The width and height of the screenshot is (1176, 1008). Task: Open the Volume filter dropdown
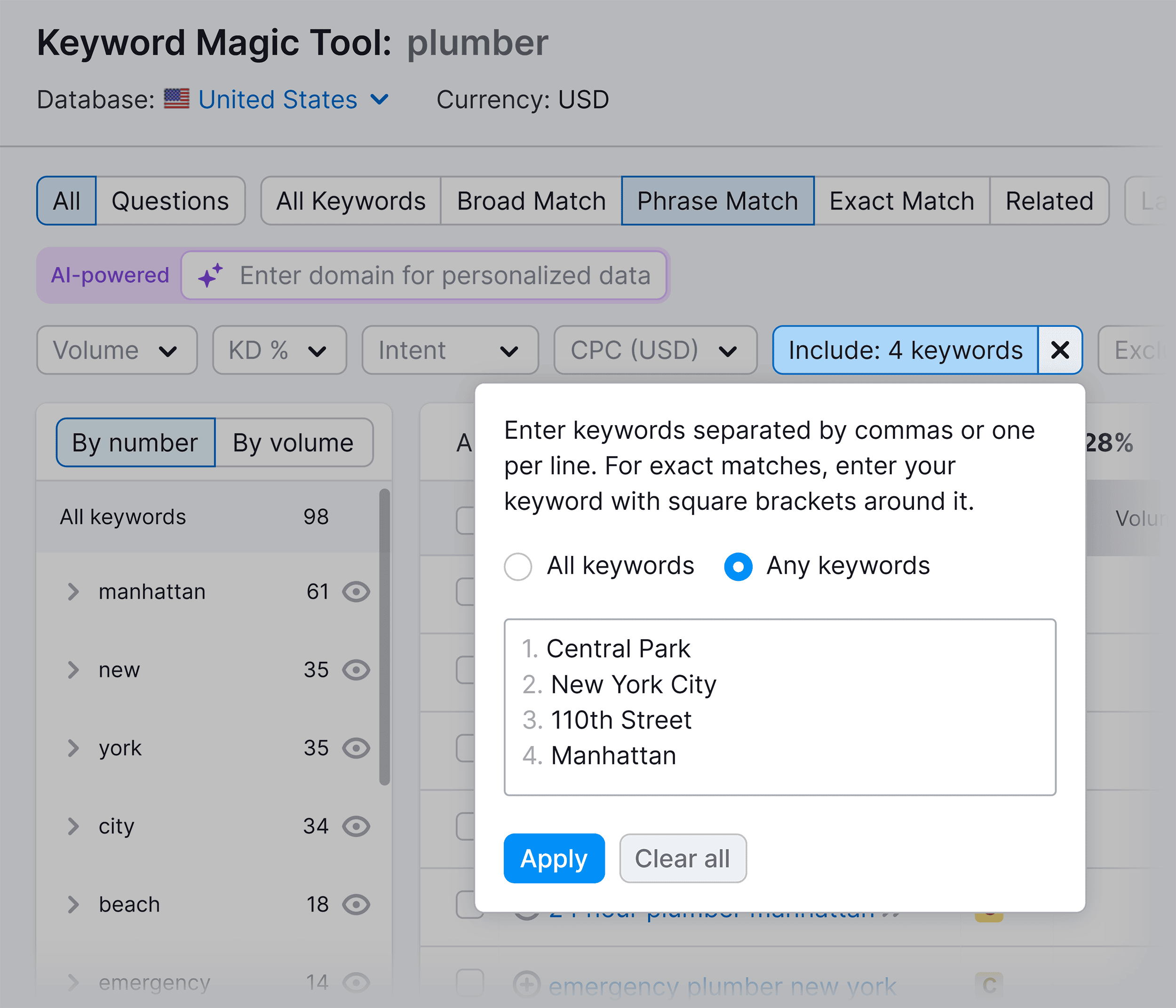[x=116, y=350]
